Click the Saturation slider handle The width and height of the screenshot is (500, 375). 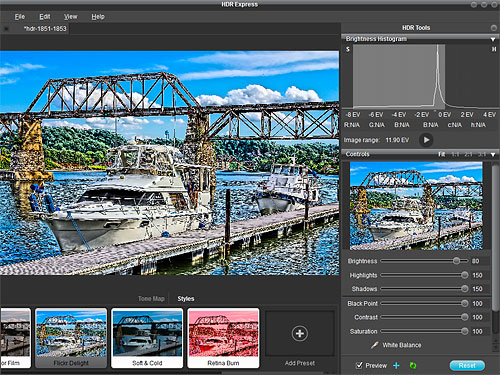pyautogui.click(x=465, y=331)
